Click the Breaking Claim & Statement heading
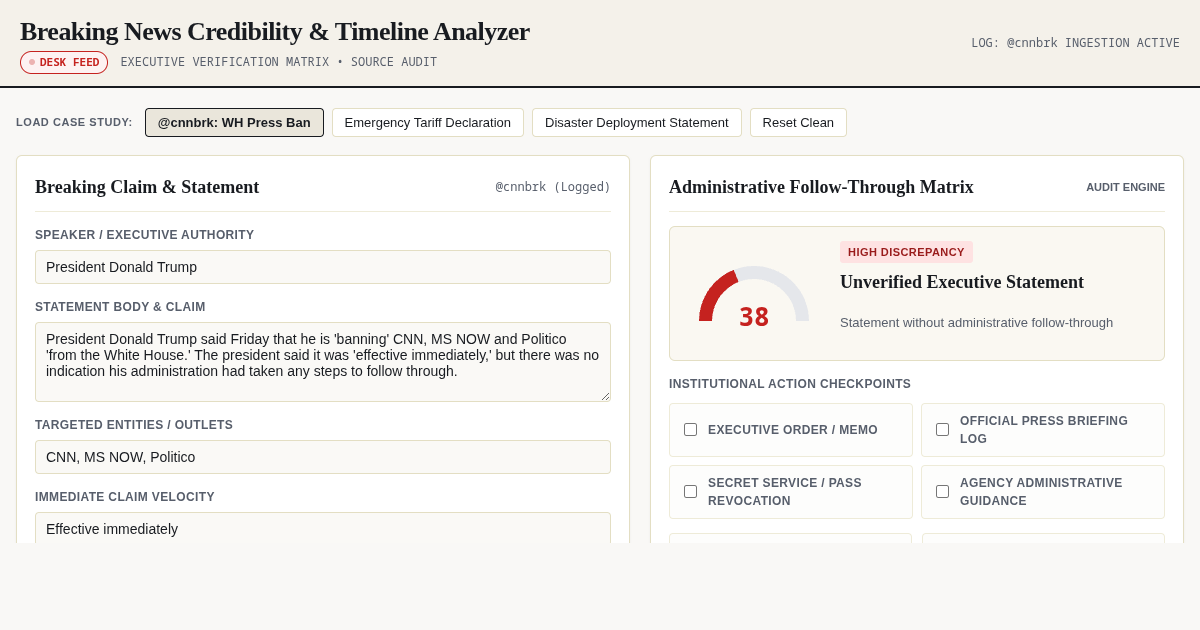Image resolution: width=1200 pixels, height=630 pixels. (x=147, y=187)
